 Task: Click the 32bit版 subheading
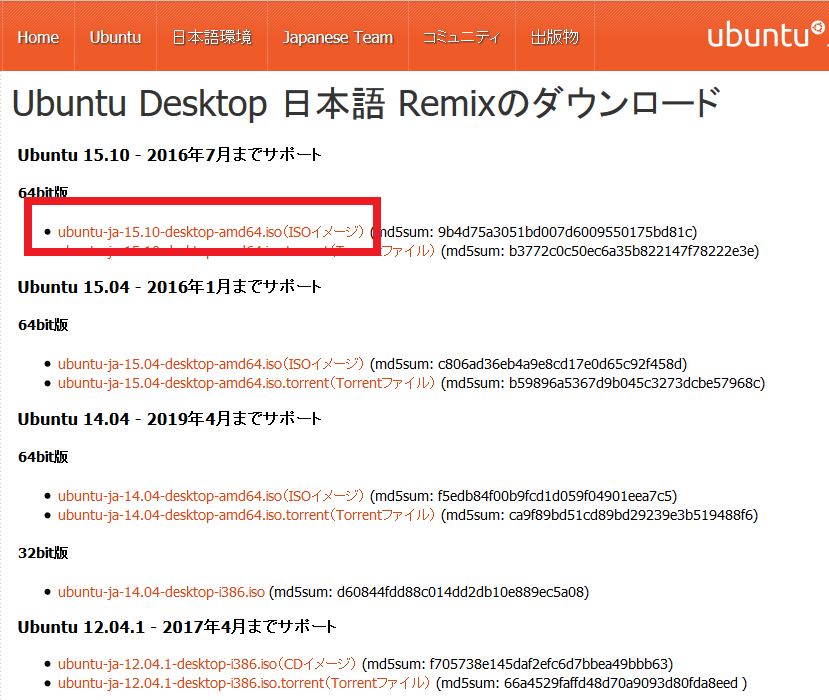click(43, 553)
